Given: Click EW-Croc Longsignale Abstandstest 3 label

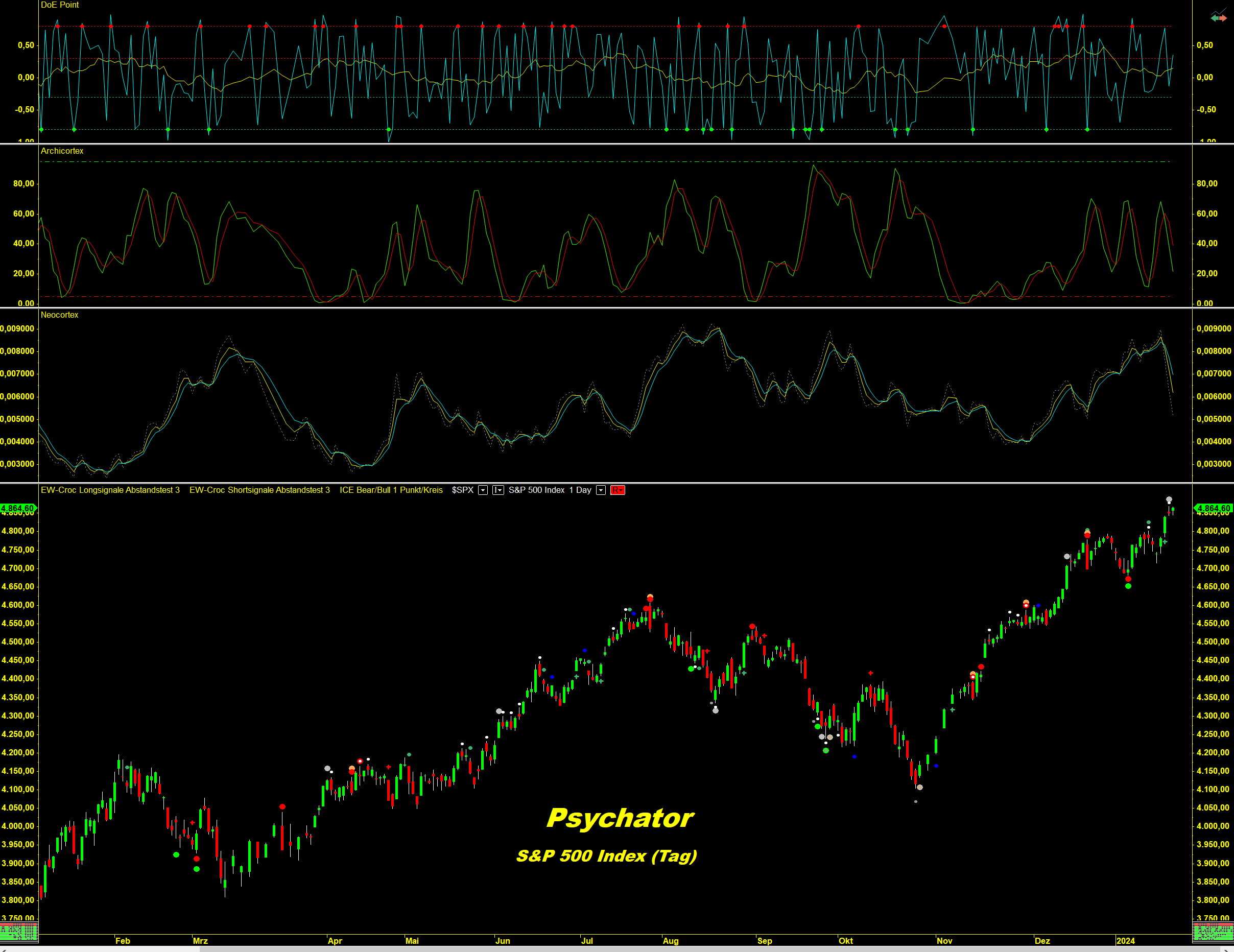Looking at the screenshot, I should (x=110, y=490).
